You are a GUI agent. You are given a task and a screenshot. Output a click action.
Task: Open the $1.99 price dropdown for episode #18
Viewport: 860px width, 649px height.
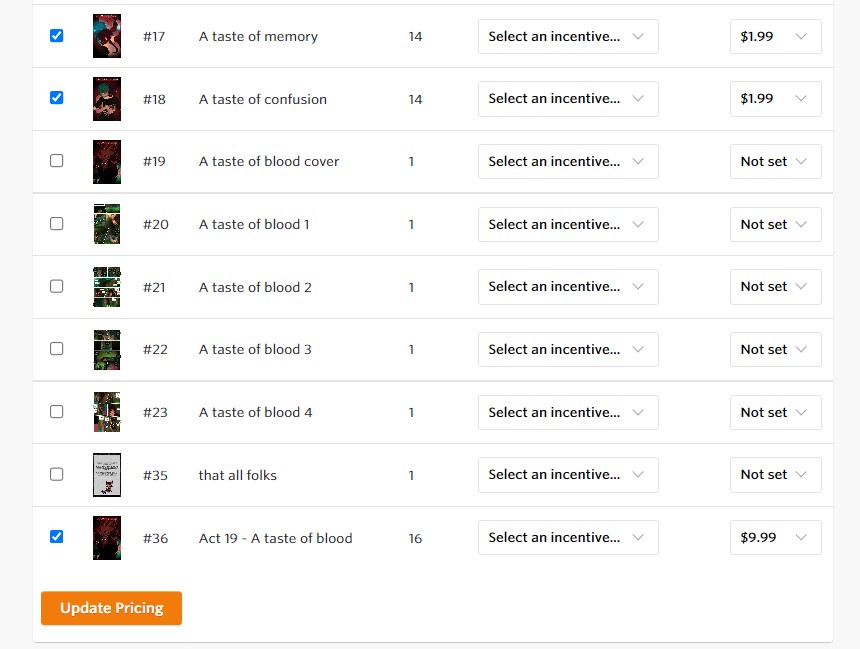click(775, 99)
